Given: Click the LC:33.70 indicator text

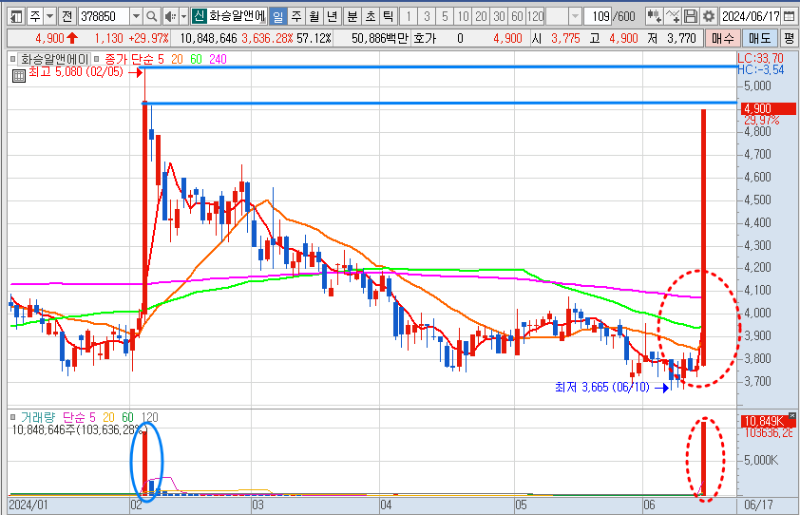Looking at the screenshot, I should tap(760, 58).
